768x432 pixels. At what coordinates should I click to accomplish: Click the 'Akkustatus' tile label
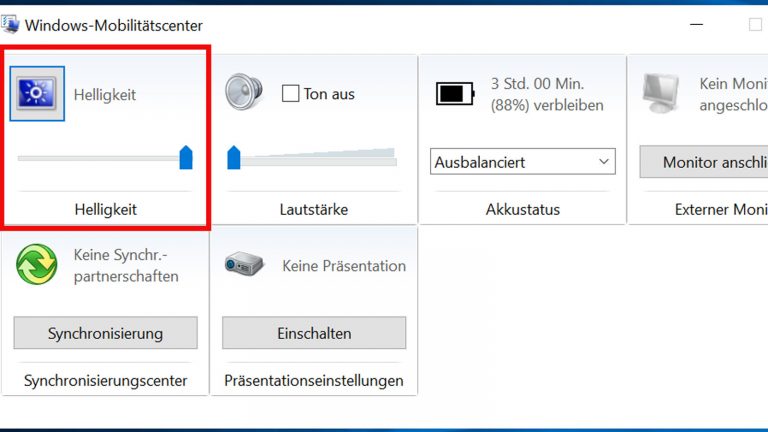pyautogui.click(x=523, y=210)
